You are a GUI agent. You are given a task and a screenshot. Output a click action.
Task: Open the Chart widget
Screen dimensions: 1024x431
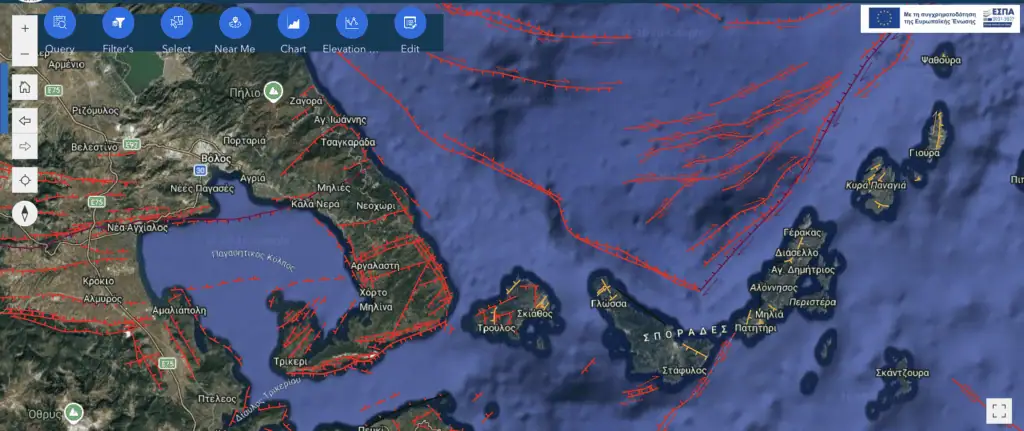coord(293,22)
